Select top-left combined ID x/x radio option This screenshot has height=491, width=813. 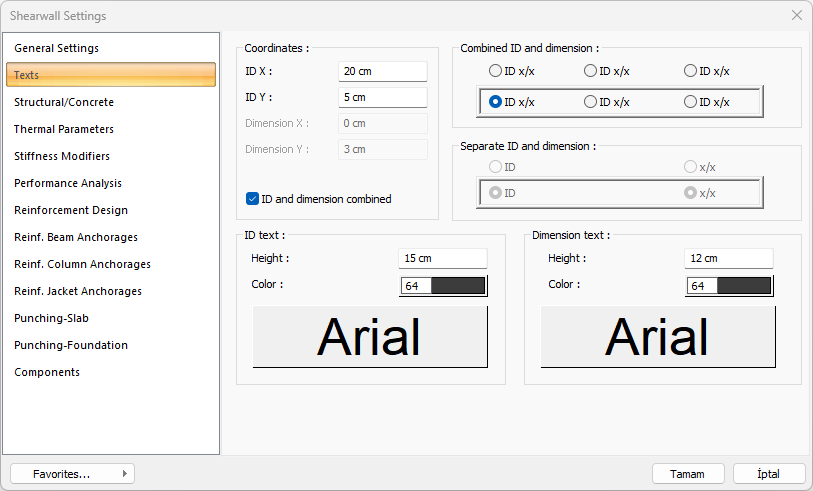tap(495, 71)
